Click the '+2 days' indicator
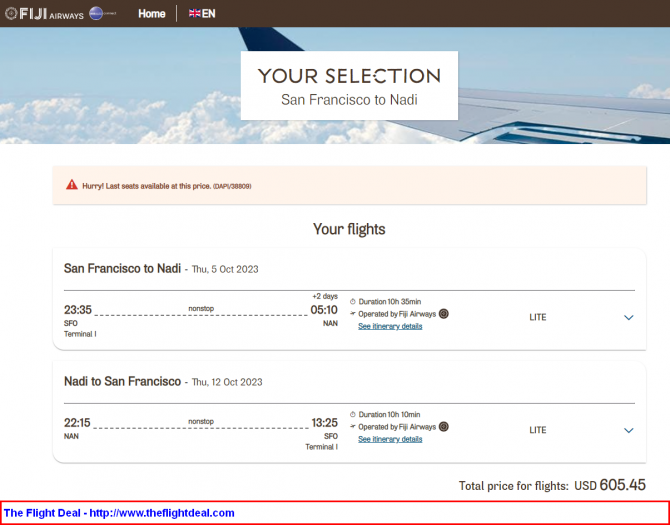Screen dimensions: 670x525 click(325, 296)
